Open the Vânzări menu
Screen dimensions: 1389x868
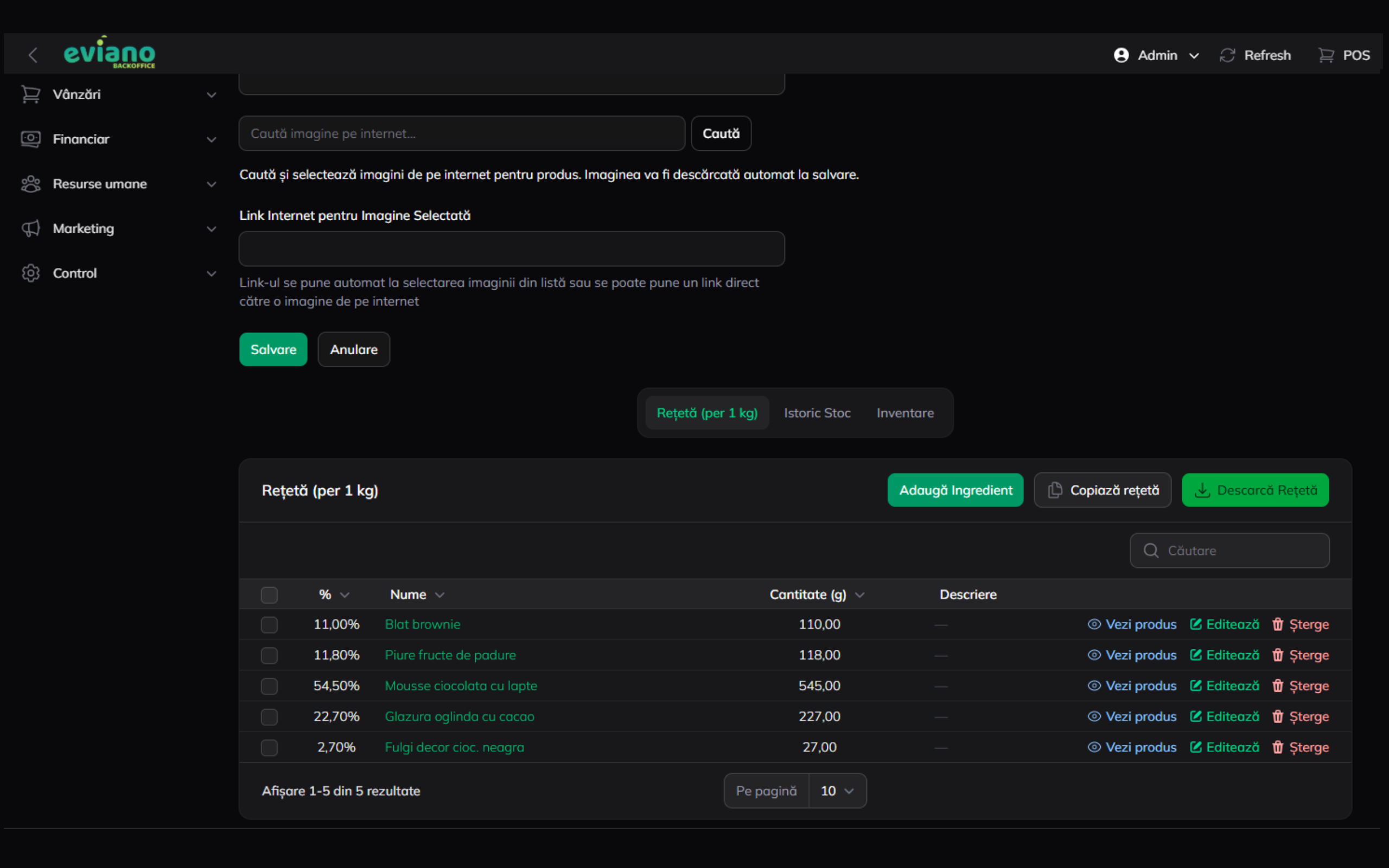[x=119, y=94]
